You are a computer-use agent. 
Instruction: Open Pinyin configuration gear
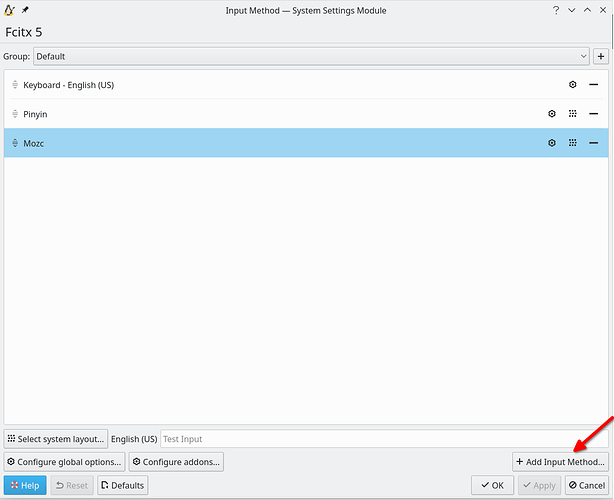(x=552, y=114)
